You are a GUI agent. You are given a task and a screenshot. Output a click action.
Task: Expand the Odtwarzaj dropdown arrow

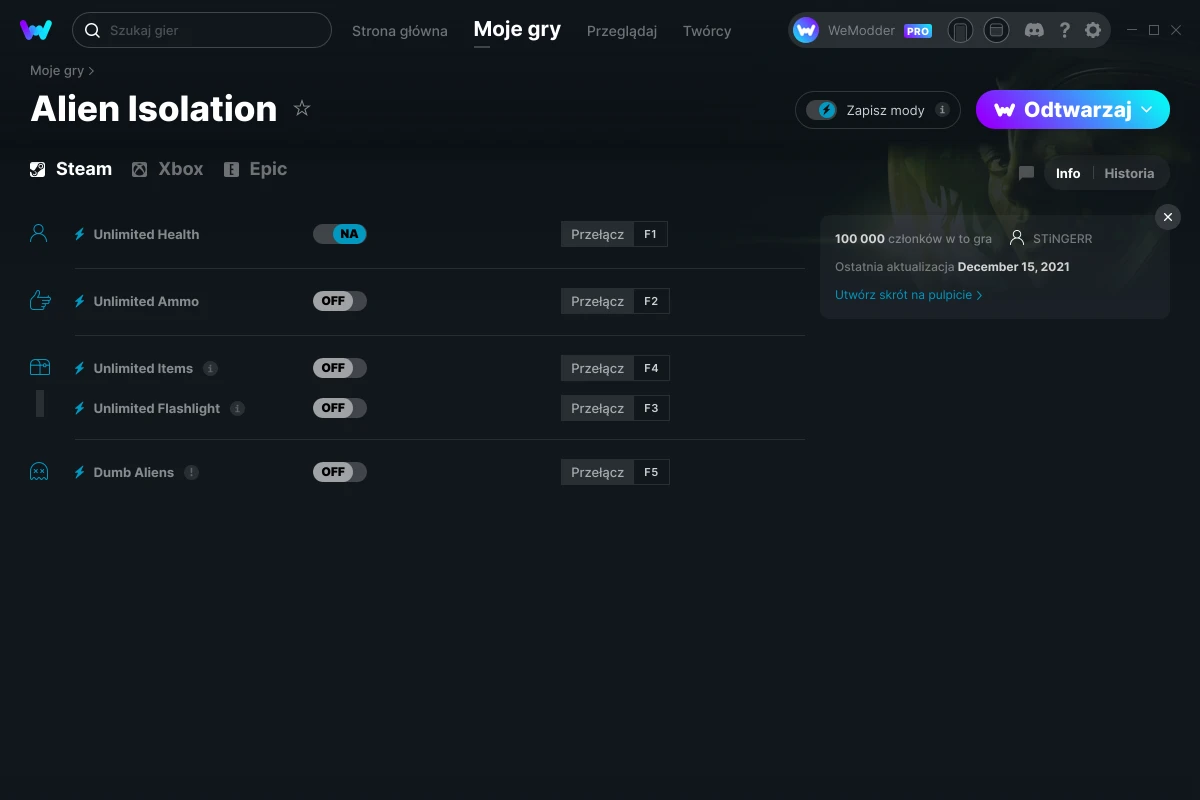pyautogui.click(x=1147, y=109)
